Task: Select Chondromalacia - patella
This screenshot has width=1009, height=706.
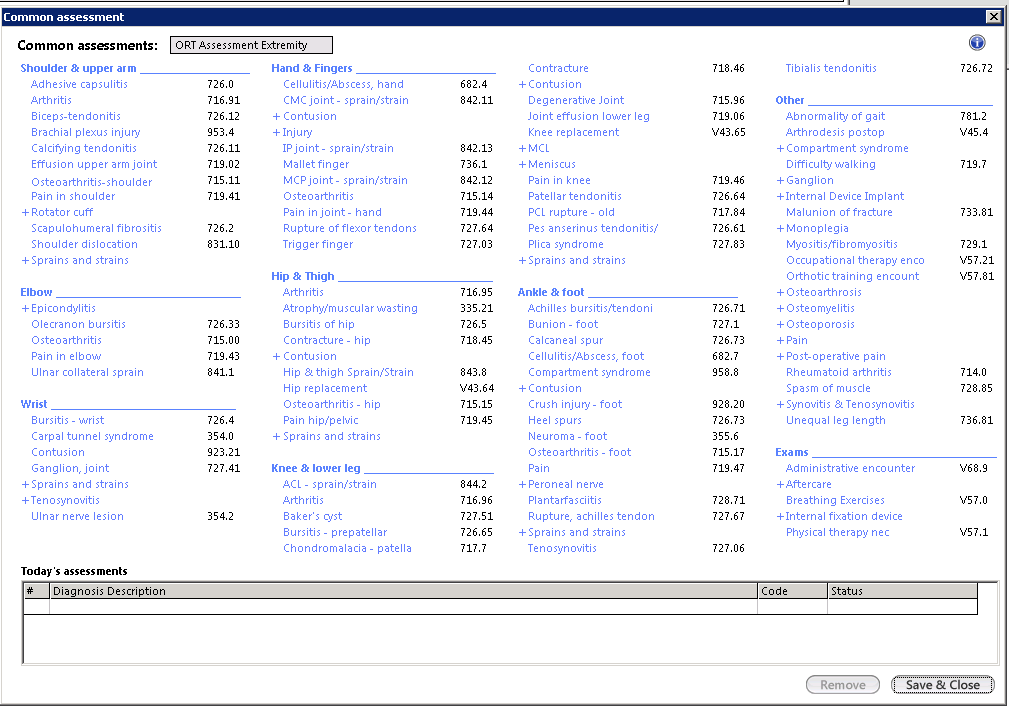Action: click(x=347, y=548)
